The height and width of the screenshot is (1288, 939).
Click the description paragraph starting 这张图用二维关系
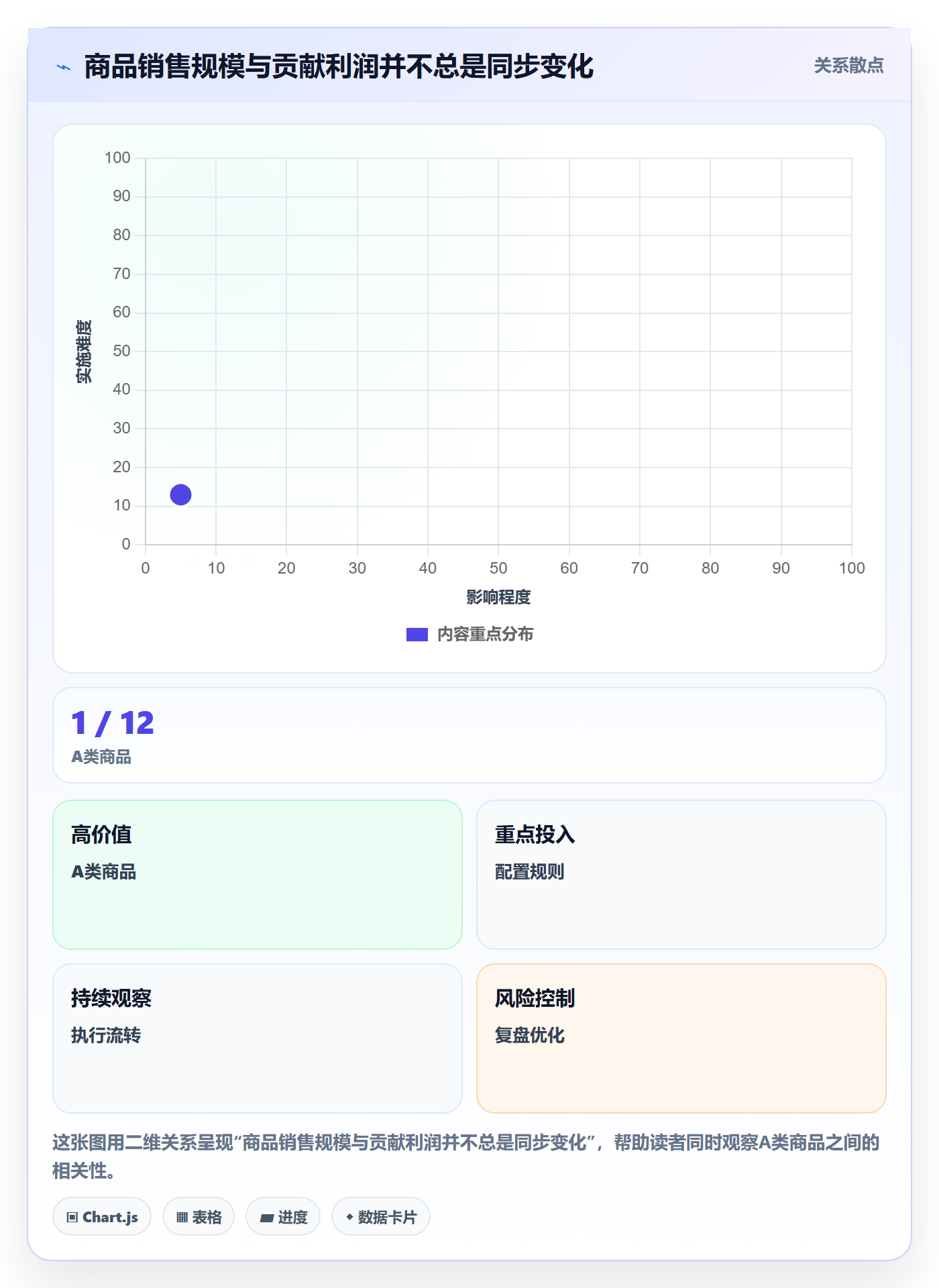click(x=466, y=1157)
